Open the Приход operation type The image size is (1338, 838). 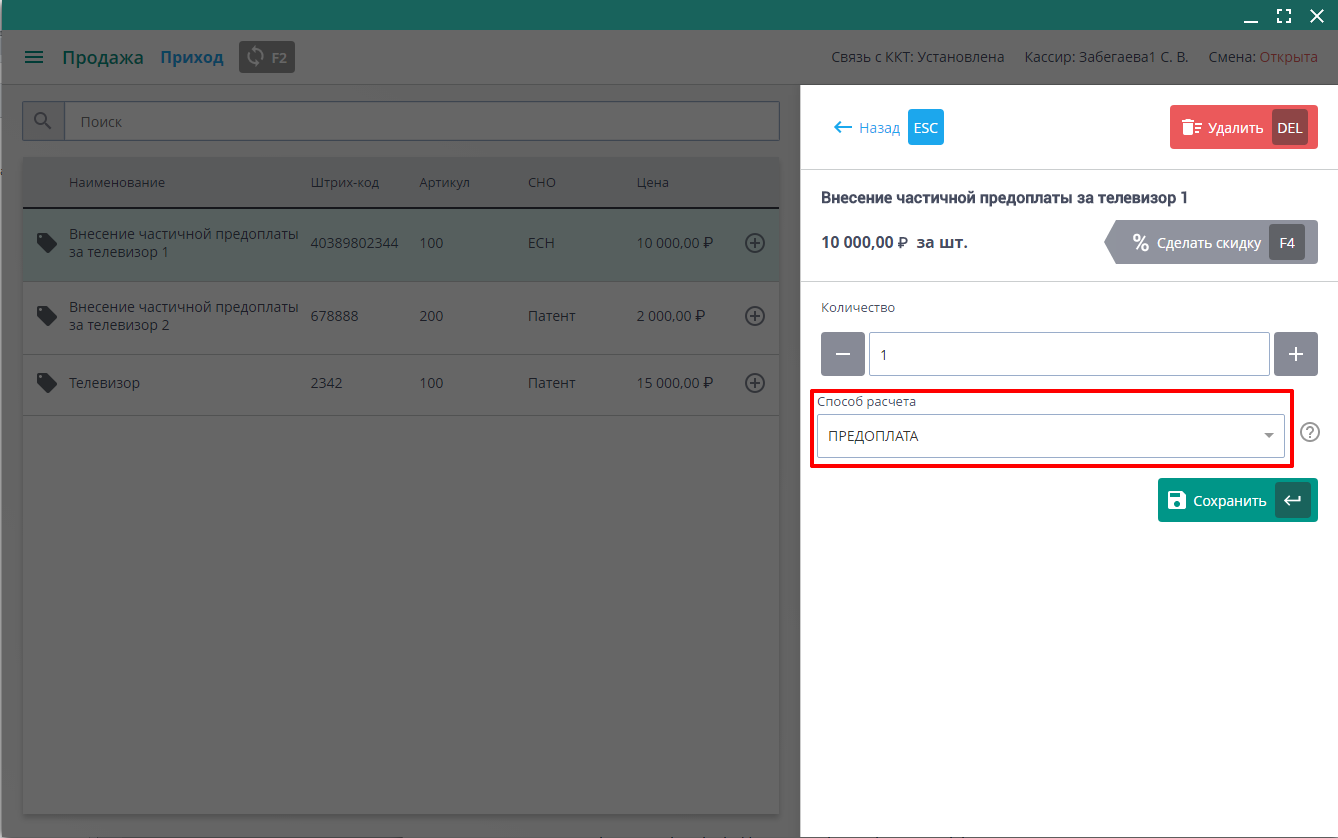coord(192,58)
